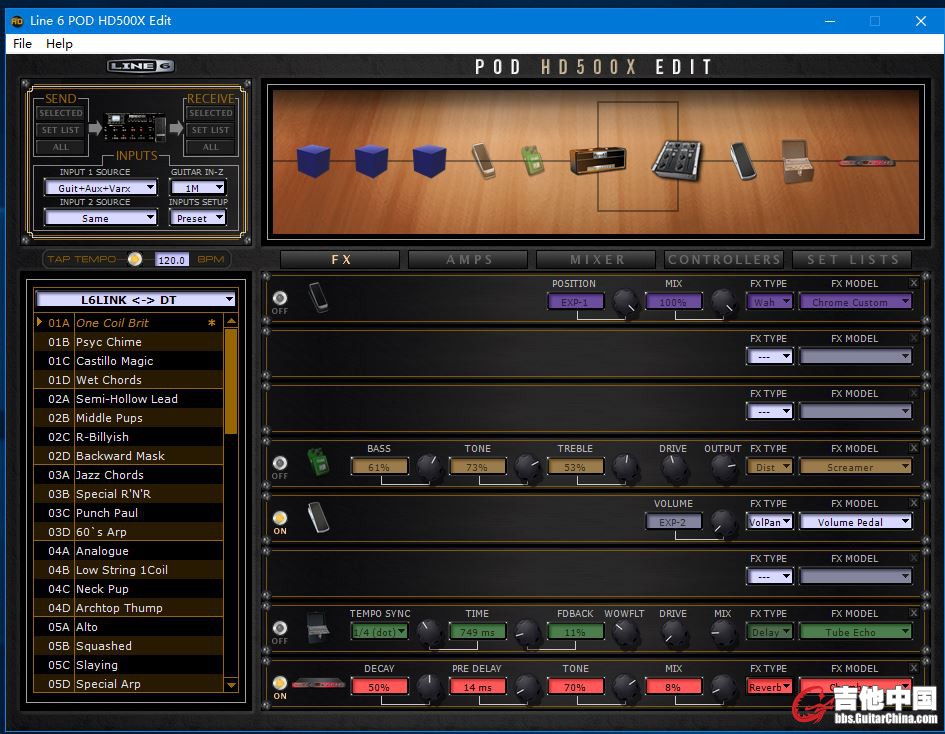Switch to the Amps tab

click(x=468, y=260)
